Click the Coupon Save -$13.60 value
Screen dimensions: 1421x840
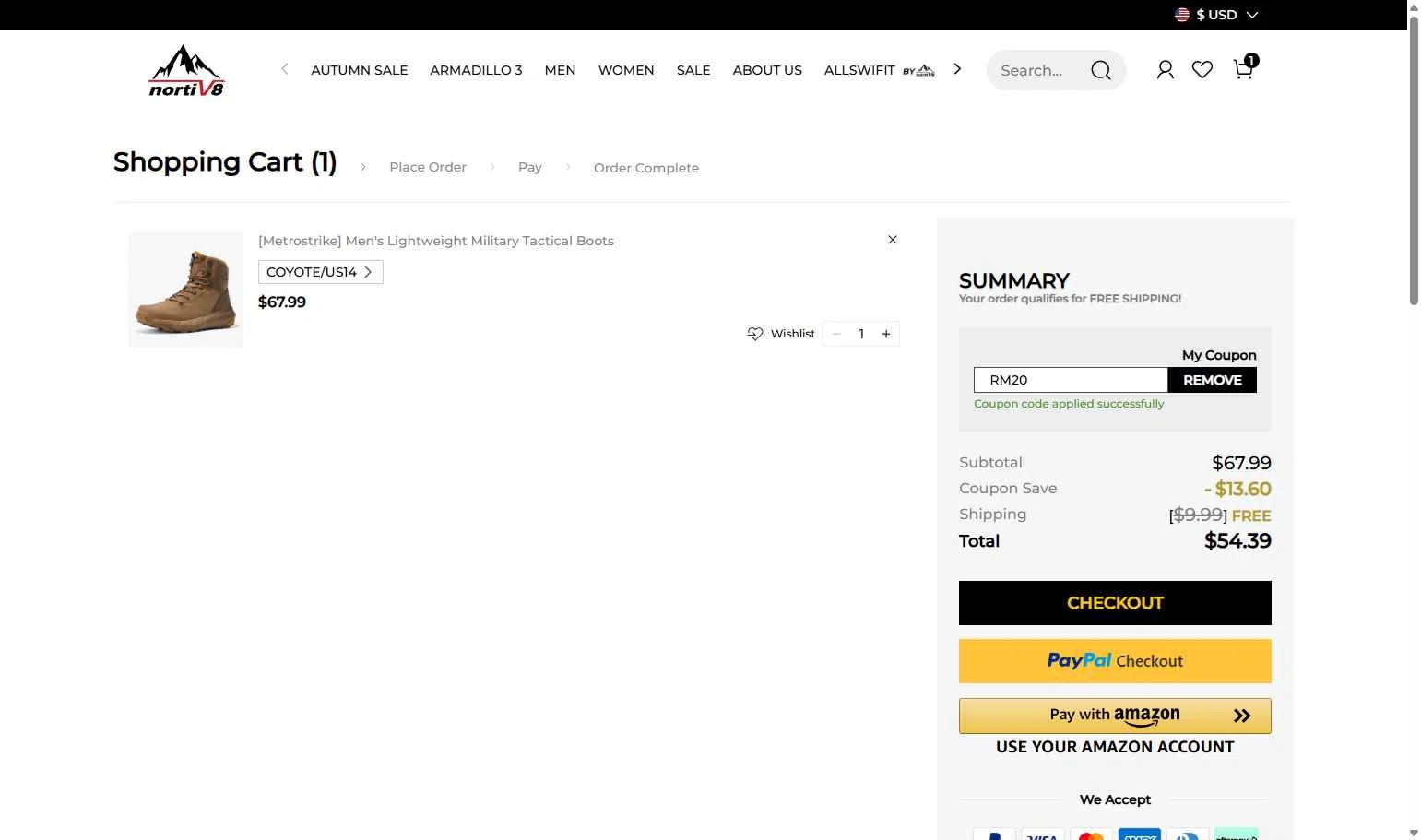click(x=1237, y=489)
